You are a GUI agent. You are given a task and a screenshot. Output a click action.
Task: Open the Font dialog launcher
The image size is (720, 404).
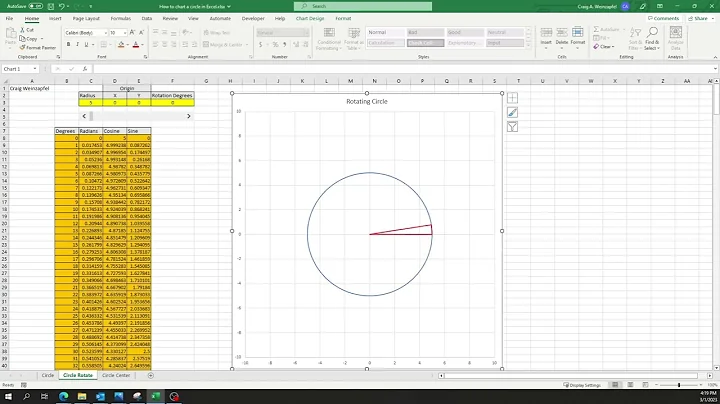pos(146,57)
